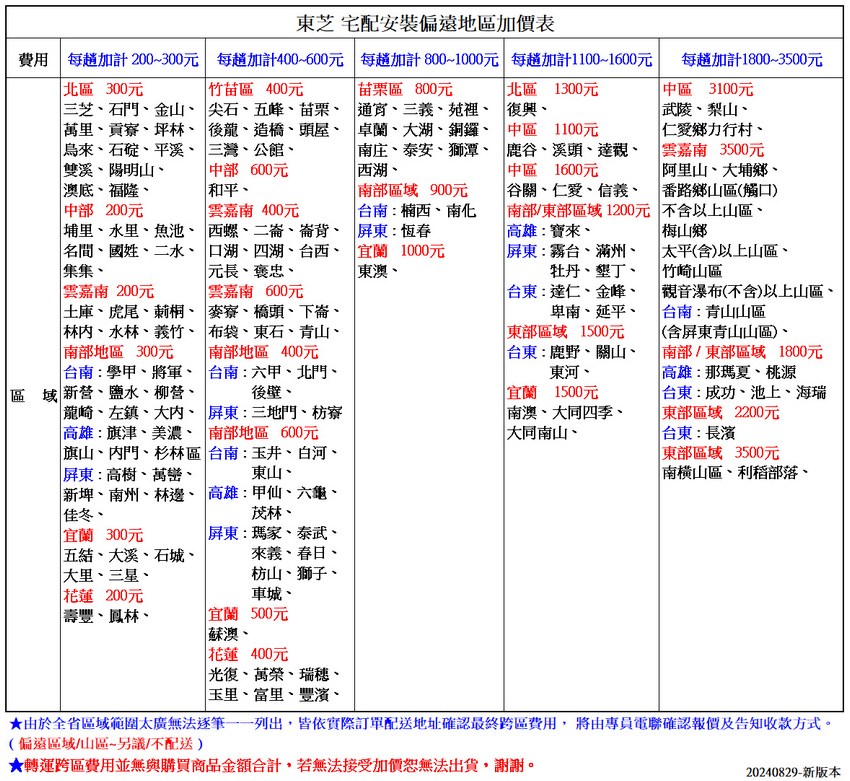Click column header 每趟加計1100~1600元
Viewport: 850px width, 781px height.
pyautogui.click(x=582, y=59)
